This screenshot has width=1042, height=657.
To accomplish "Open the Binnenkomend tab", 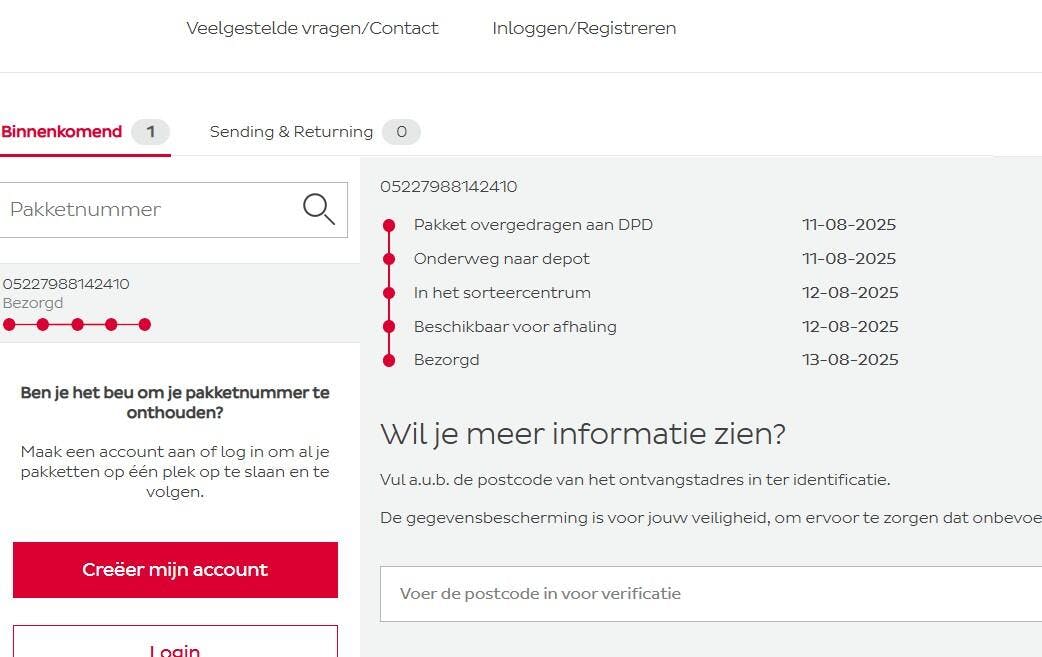I will [62, 132].
